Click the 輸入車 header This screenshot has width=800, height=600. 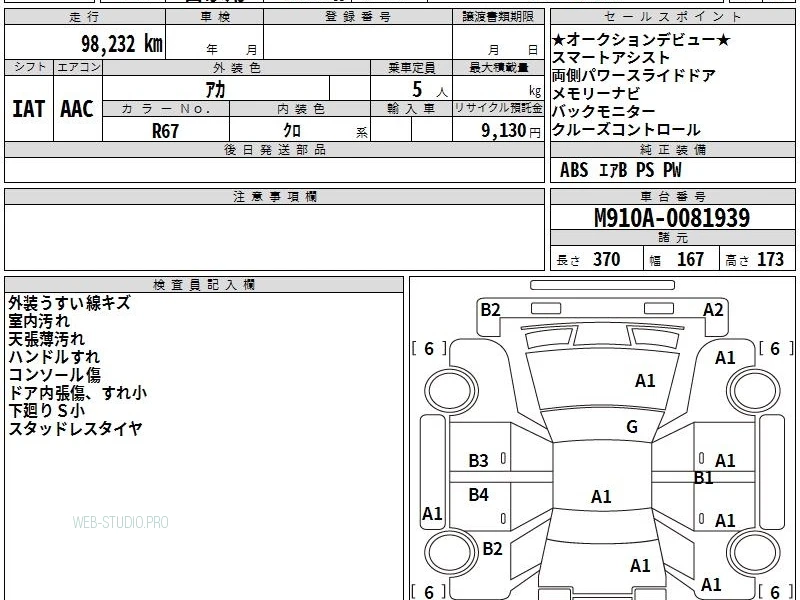pyautogui.click(x=411, y=109)
